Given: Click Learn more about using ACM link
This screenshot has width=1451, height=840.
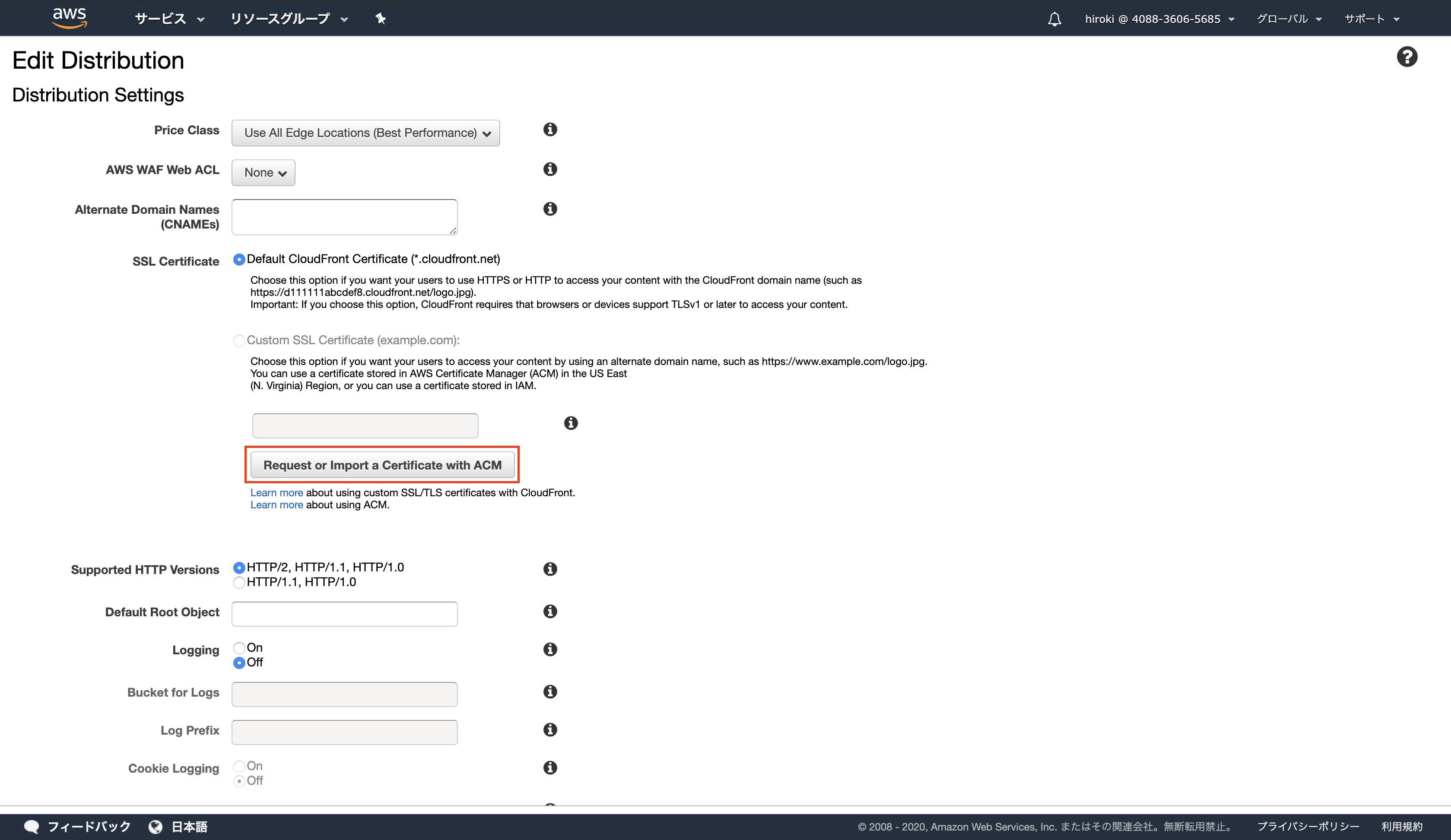Looking at the screenshot, I should click(x=276, y=505).
